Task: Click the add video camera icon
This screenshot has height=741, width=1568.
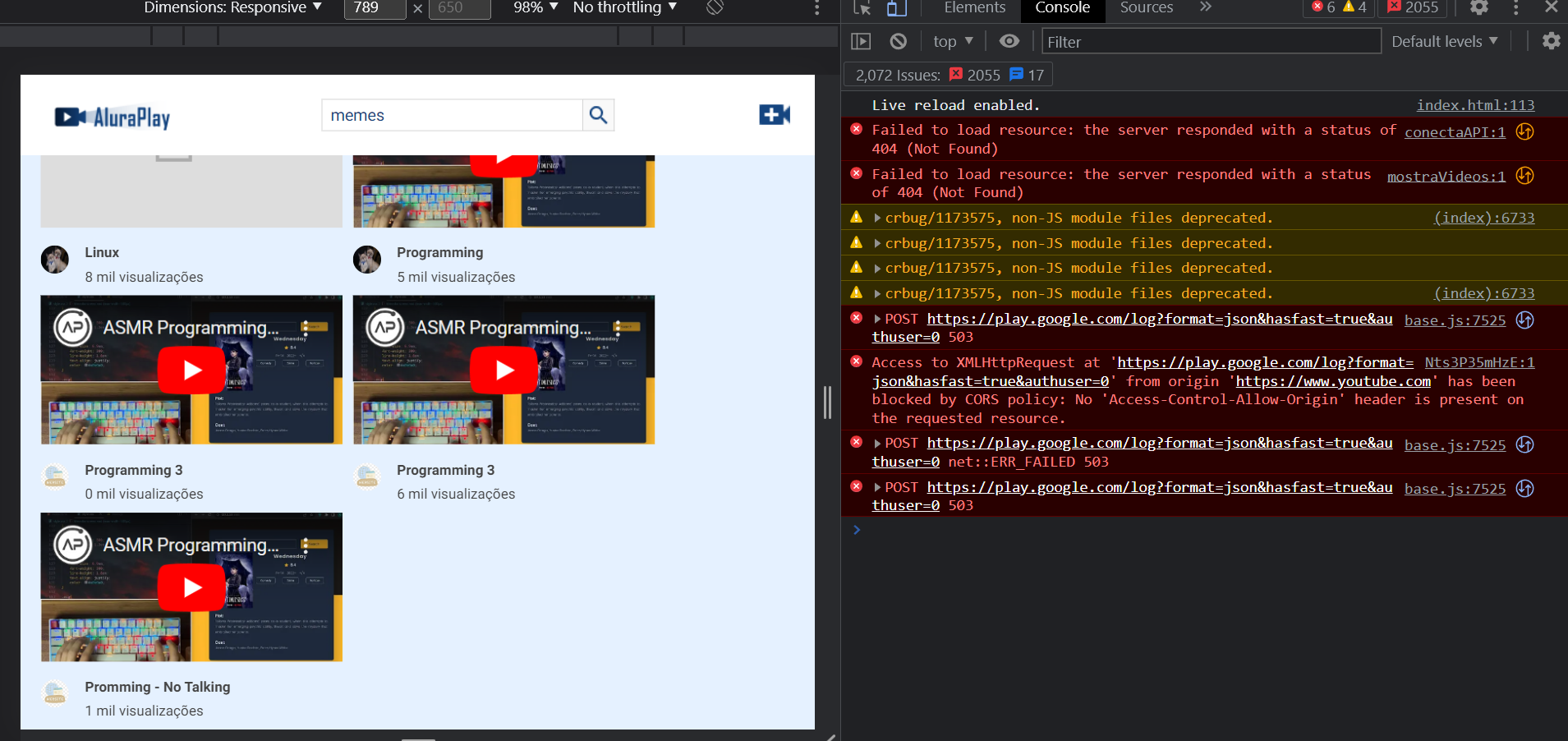Action: coord(775,115)
